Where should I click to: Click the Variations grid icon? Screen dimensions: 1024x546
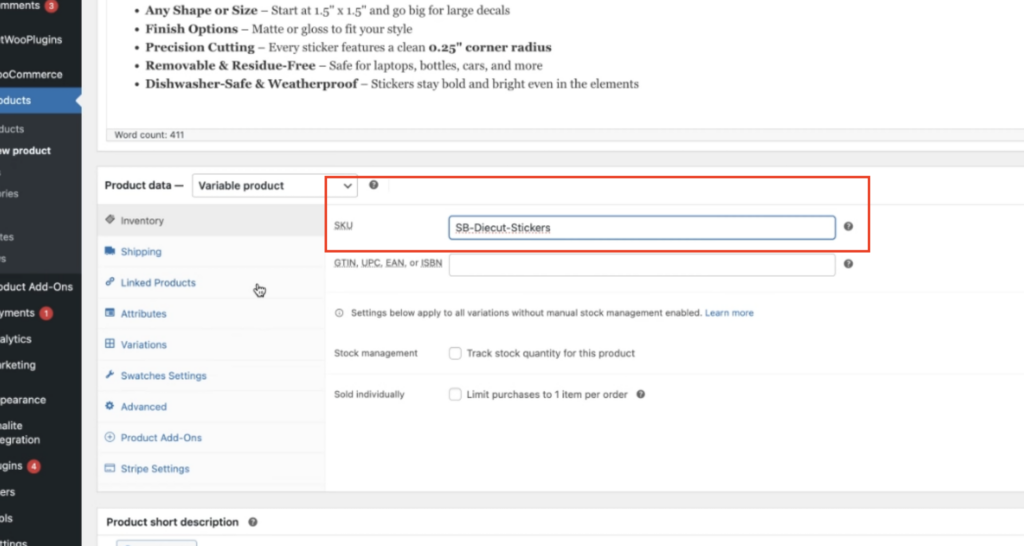point(110,345)
